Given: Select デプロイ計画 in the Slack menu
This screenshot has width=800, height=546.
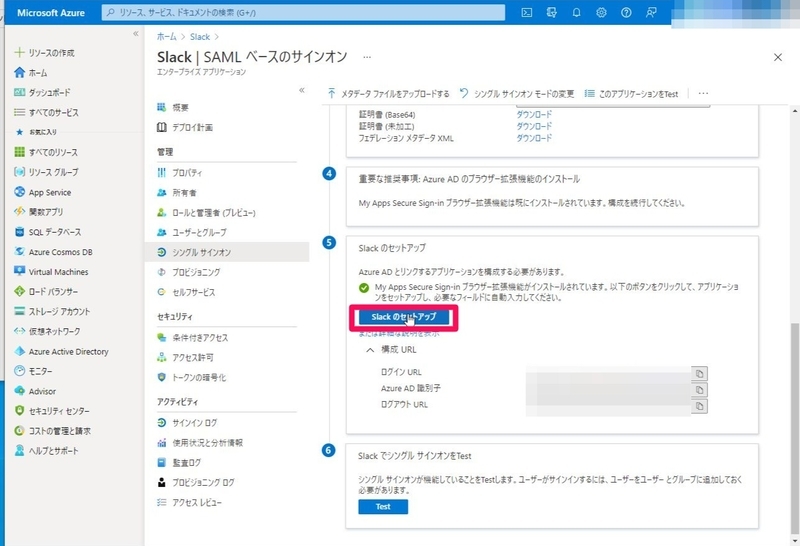Looking at the screenshot, I should point(185,127).
